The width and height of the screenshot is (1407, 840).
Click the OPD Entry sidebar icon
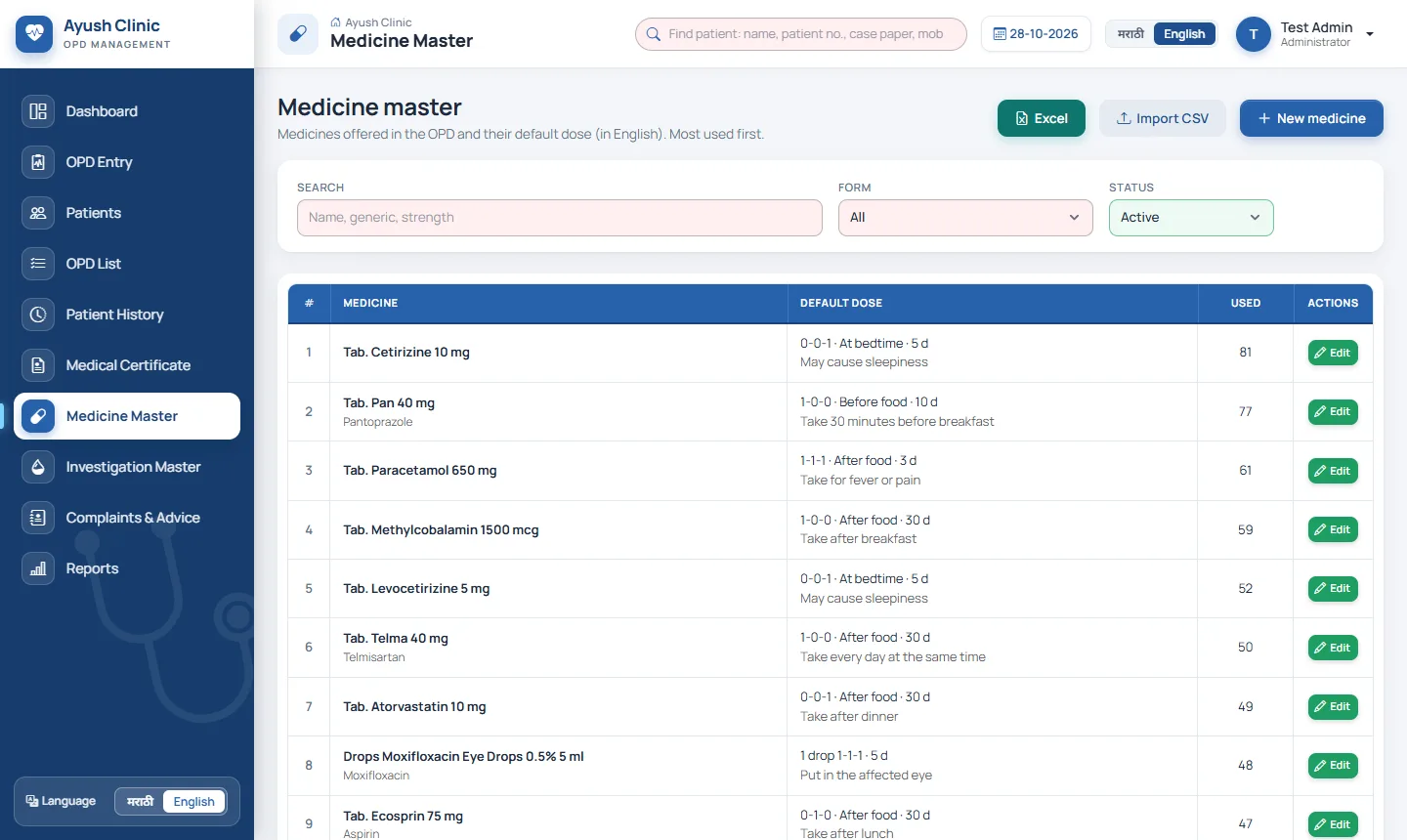tap(38, 162)
